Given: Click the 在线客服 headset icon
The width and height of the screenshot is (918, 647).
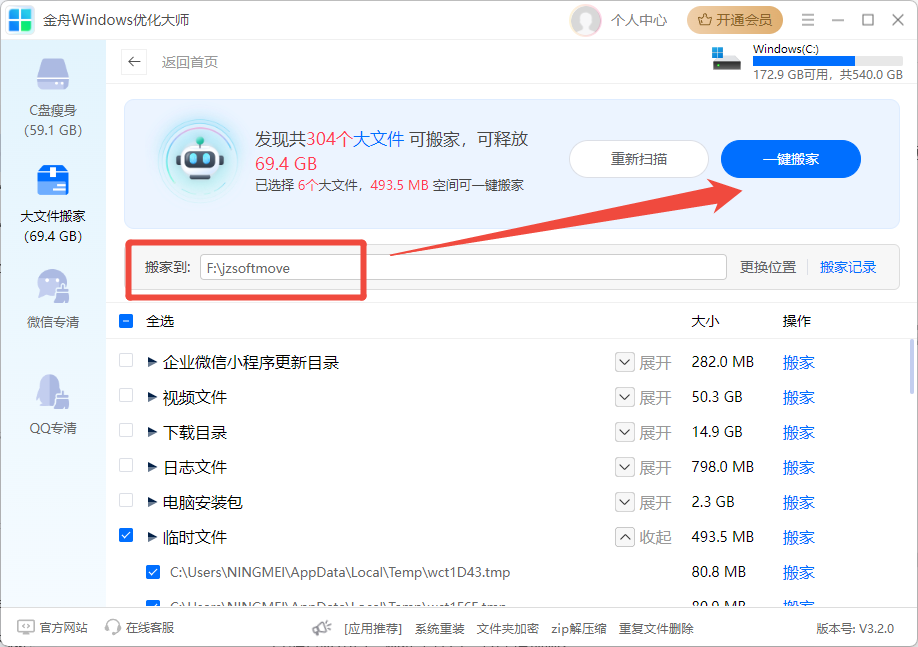Looking at the screenshot, I should (112, 628).
